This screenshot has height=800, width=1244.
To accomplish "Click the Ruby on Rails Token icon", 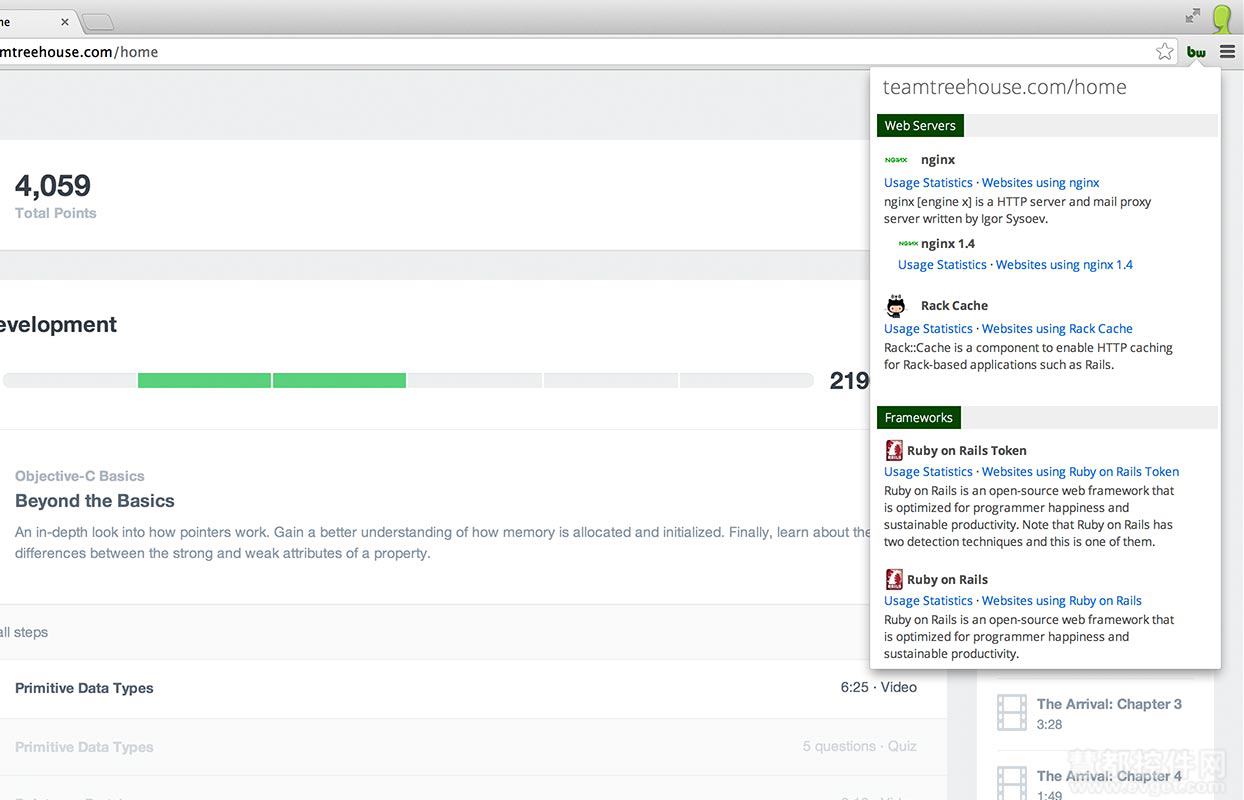I will [894, 450].
